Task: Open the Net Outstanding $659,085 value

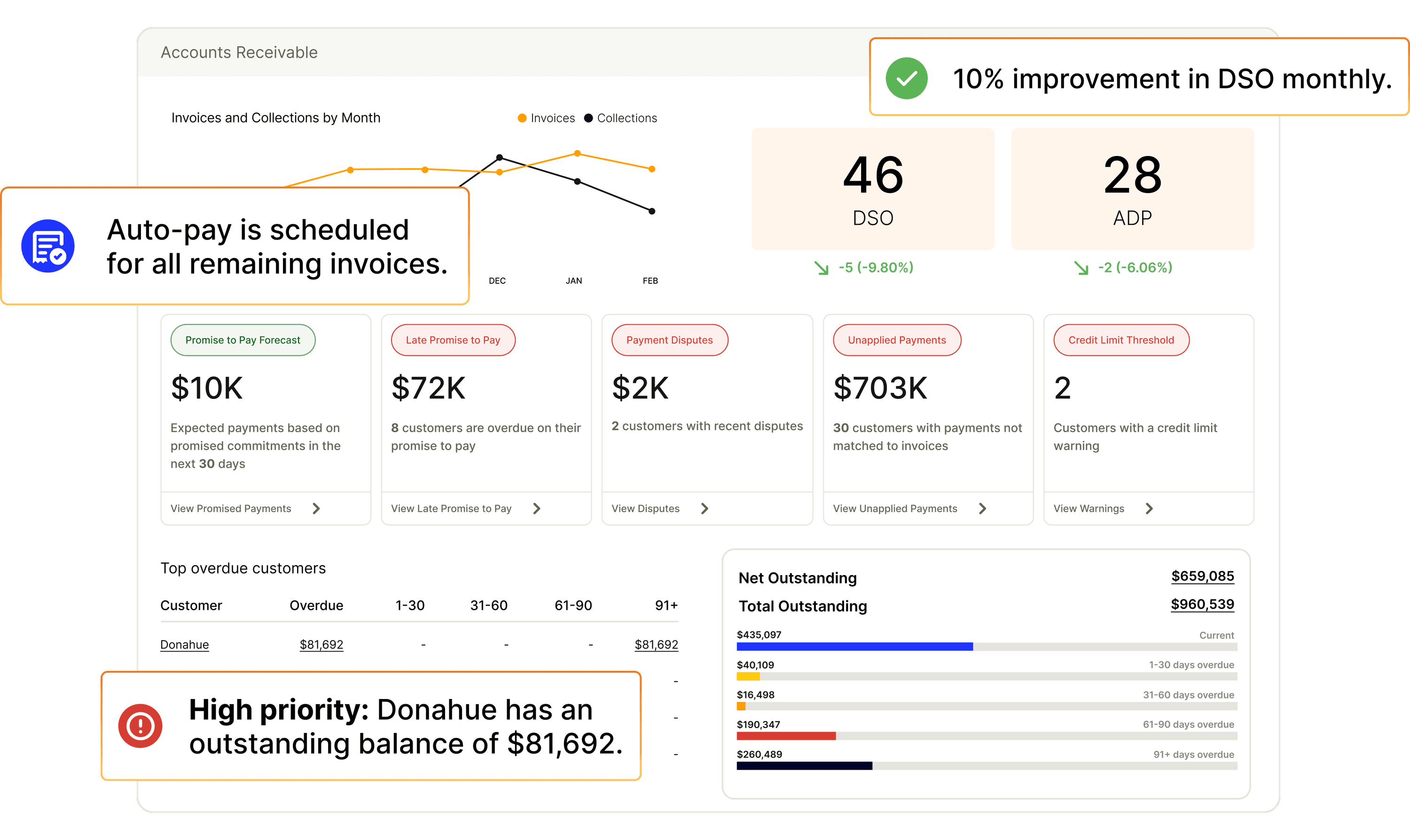Action: tap(1203, 576)
